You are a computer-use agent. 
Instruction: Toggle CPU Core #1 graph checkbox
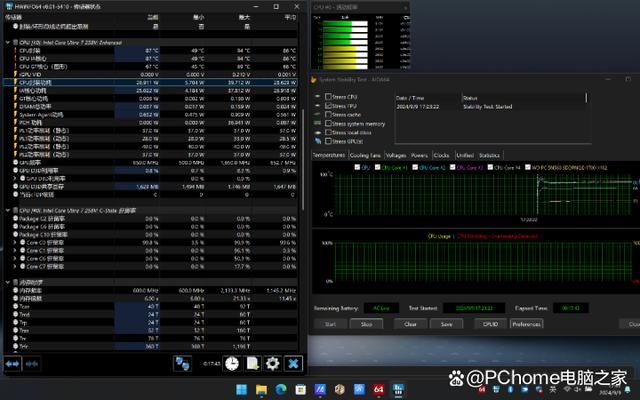[x=378, y=167]
